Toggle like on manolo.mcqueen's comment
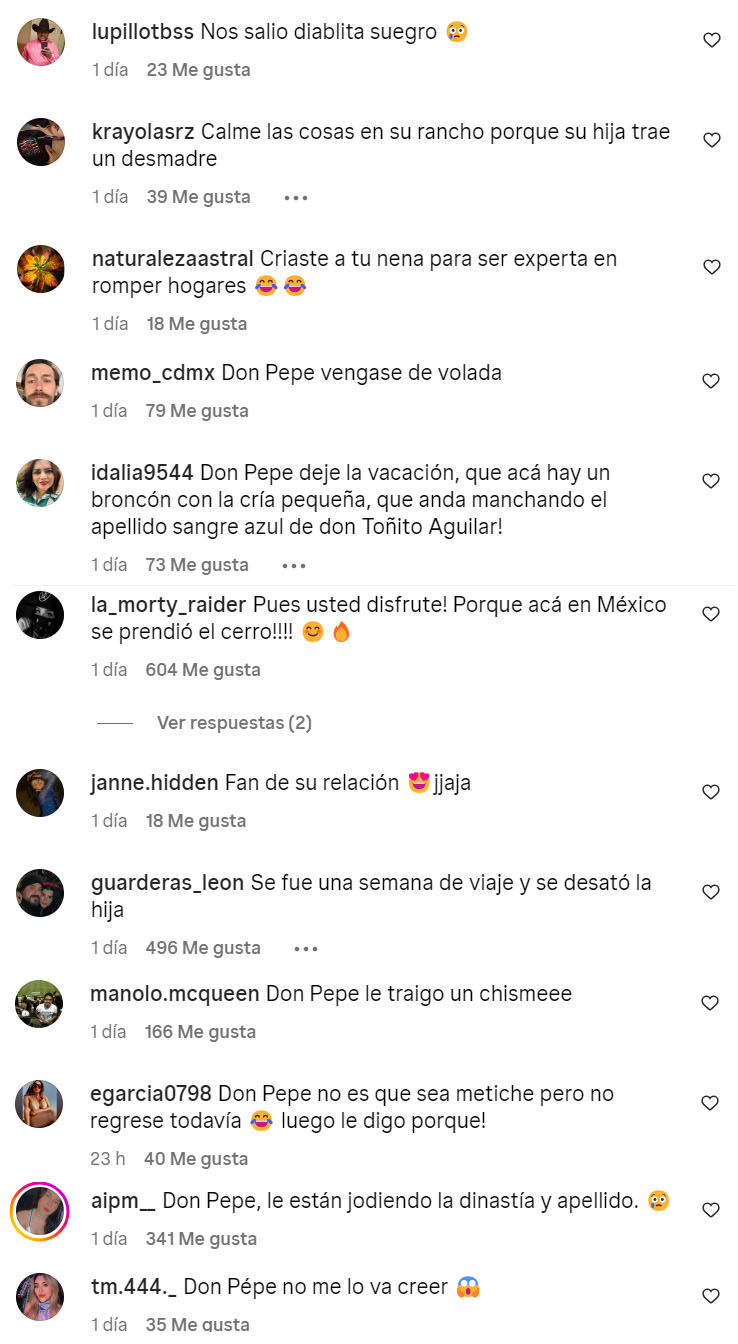This screenshot has width=738, height=1344. (711, 1003)
